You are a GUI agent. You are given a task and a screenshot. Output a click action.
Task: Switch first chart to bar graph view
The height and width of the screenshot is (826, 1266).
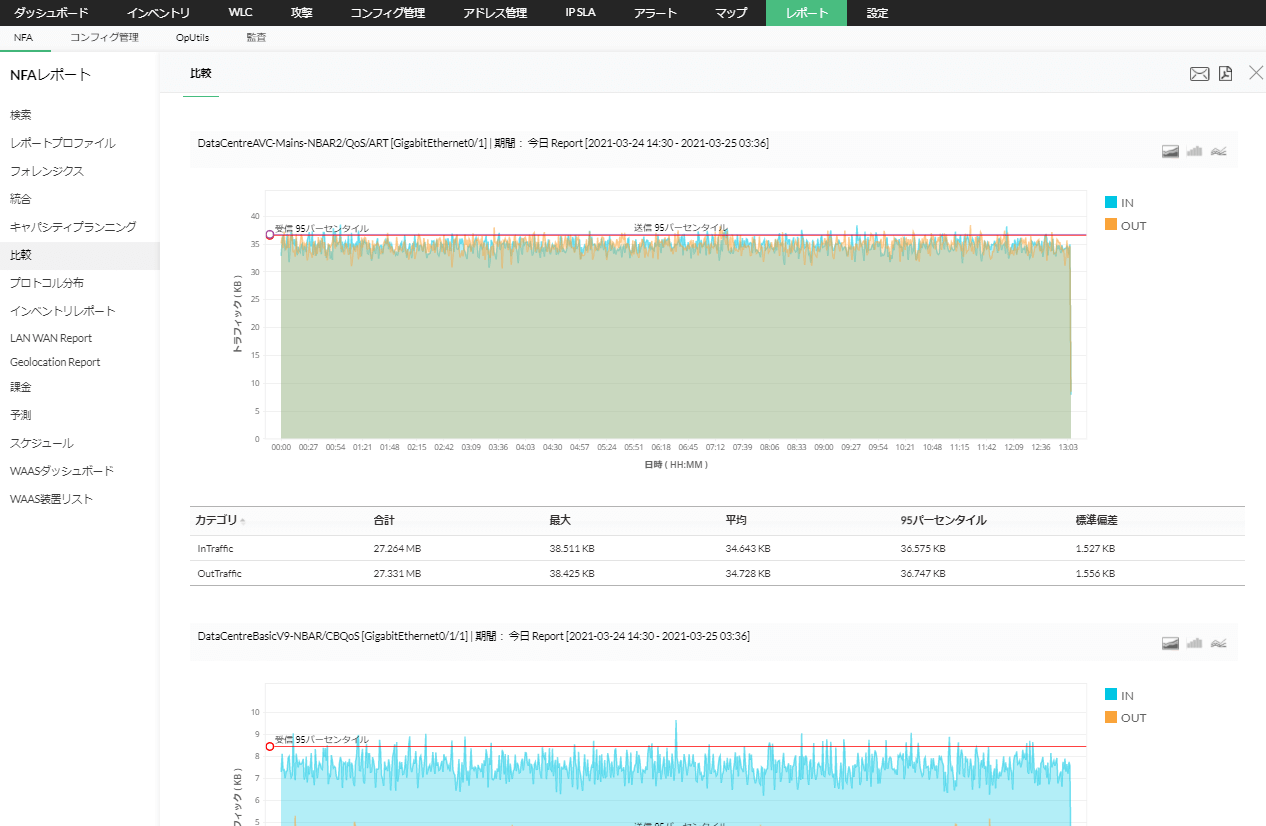[1194, 151]
